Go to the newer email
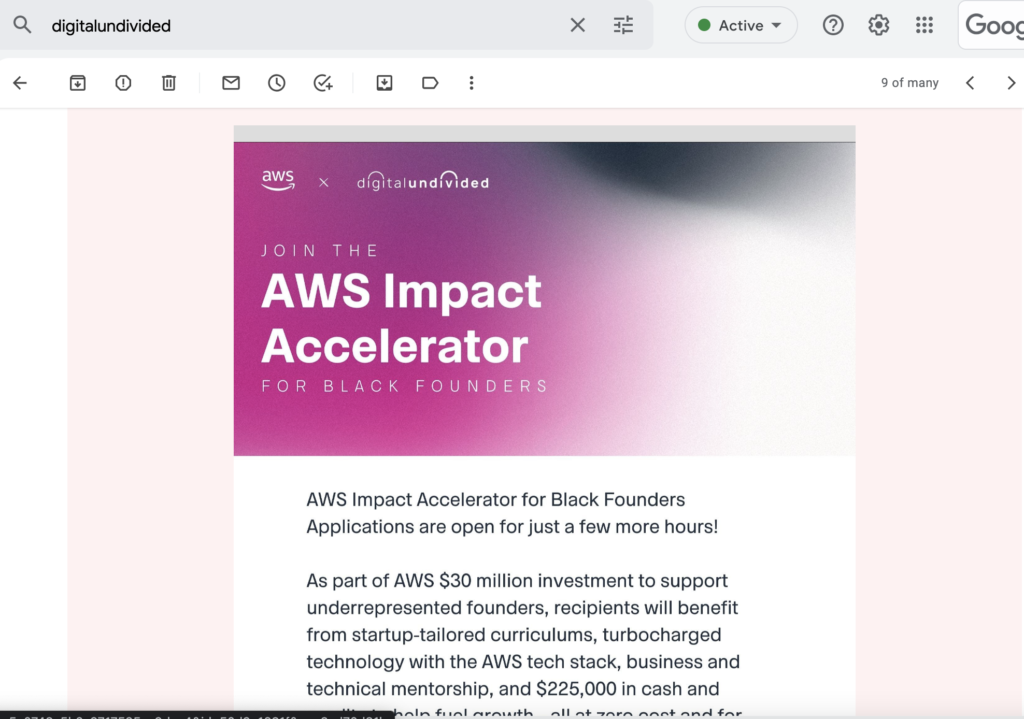The width and height of the screenshot is (1024, 719). (970, 83)
